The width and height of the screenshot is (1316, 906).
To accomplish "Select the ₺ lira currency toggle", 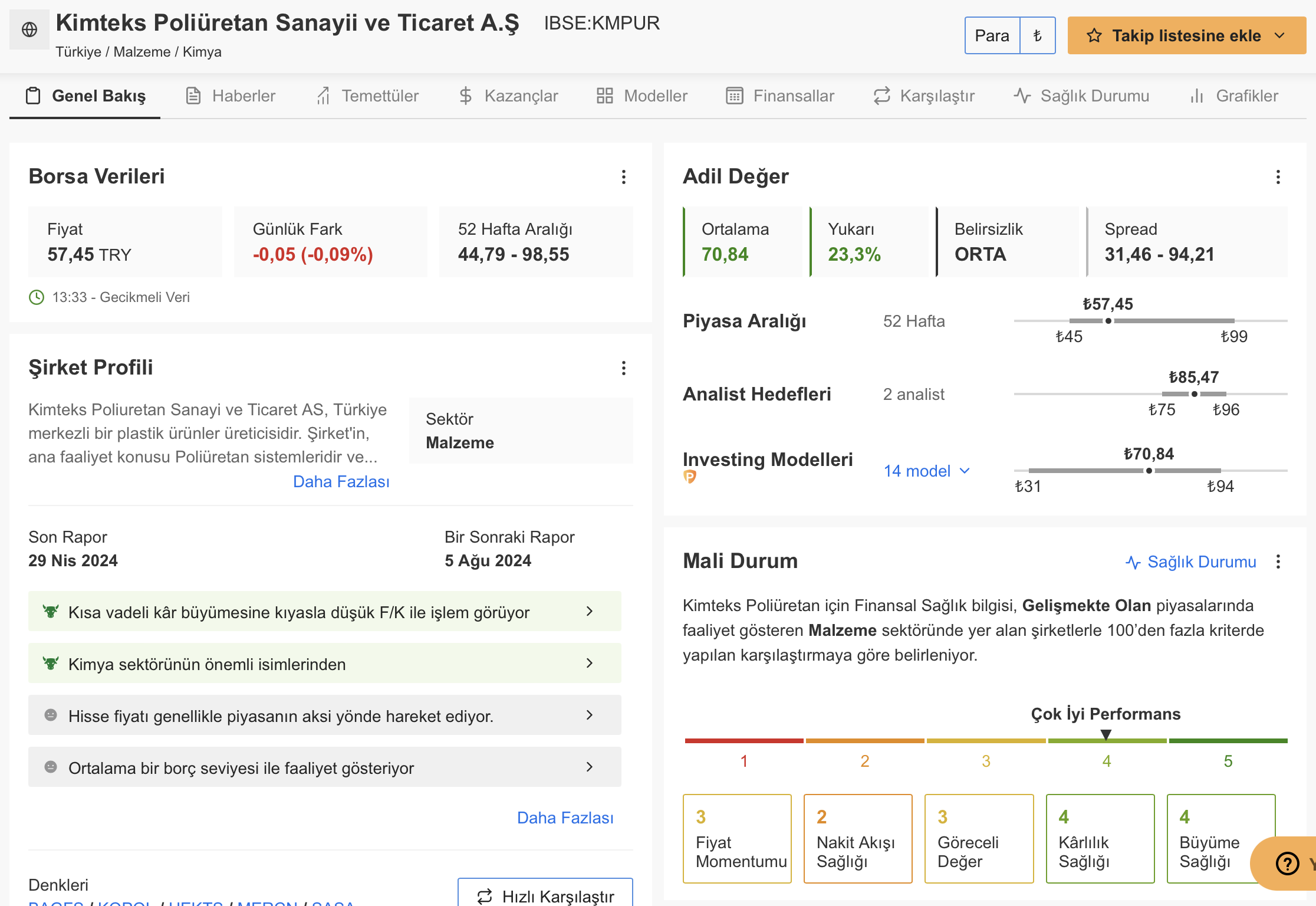I will point(1038,35).
